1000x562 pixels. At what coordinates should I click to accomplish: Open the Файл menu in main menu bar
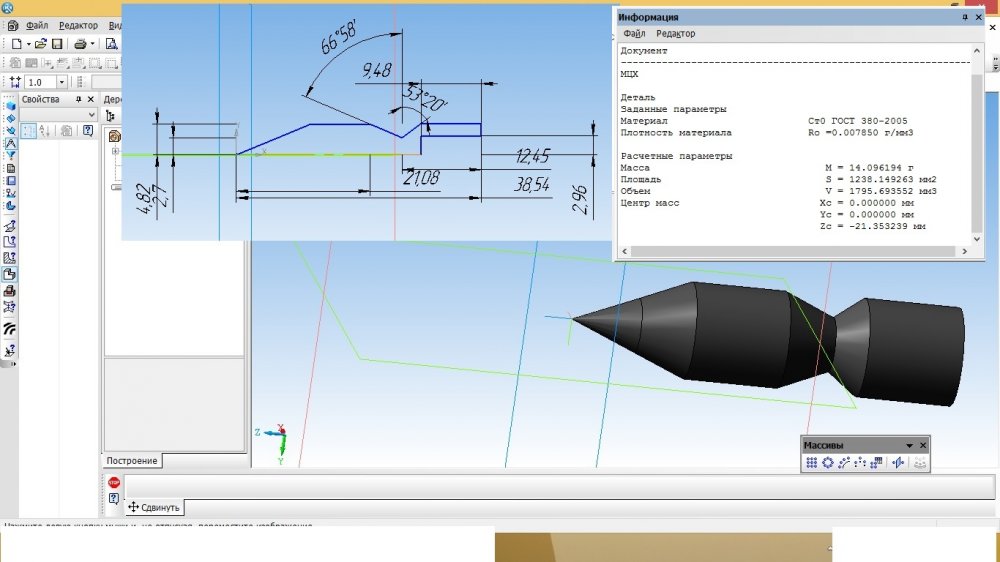[x=37, y=25]
